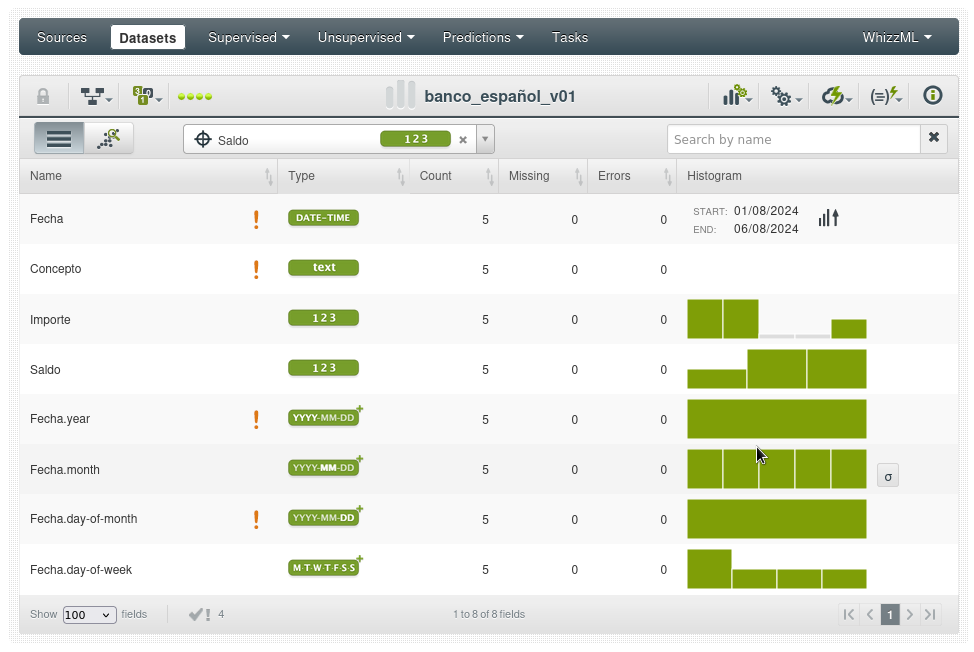Expand the objective field dropdown arrow
The width and height of the screenshot is (974, 652).
[x=486, y=140]
